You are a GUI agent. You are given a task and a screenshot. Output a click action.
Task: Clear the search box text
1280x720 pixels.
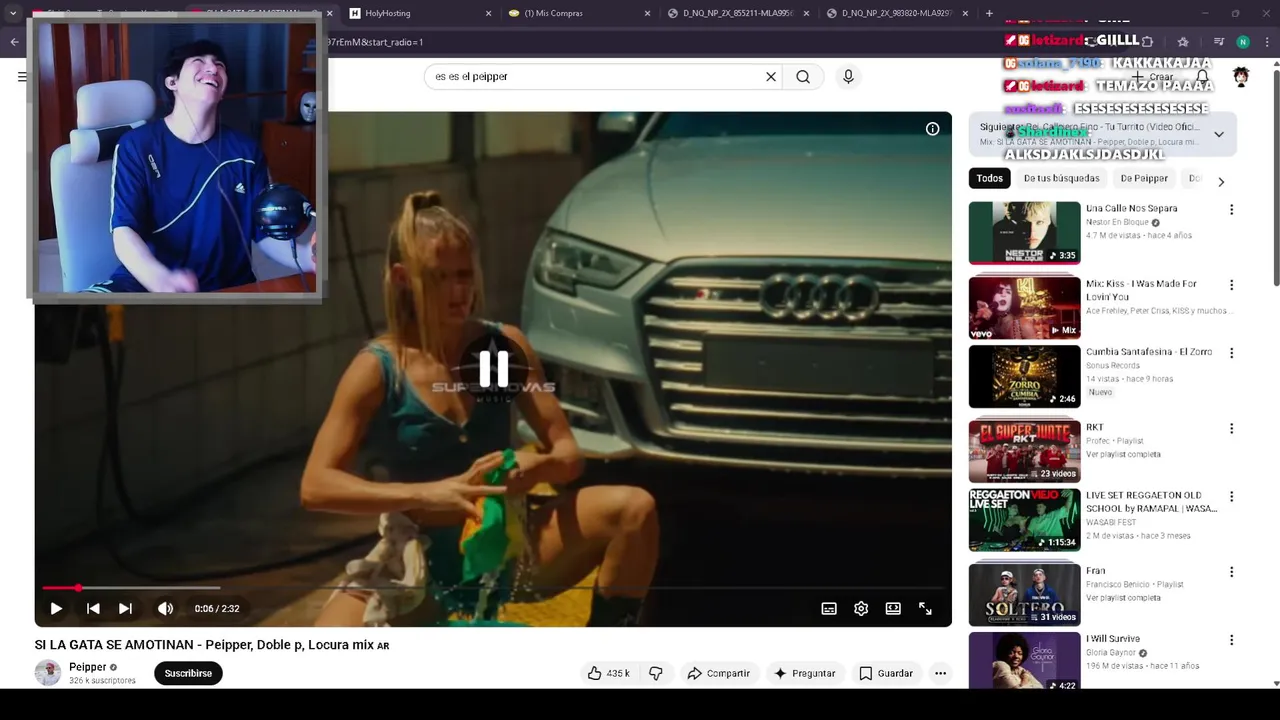[771, 76]
